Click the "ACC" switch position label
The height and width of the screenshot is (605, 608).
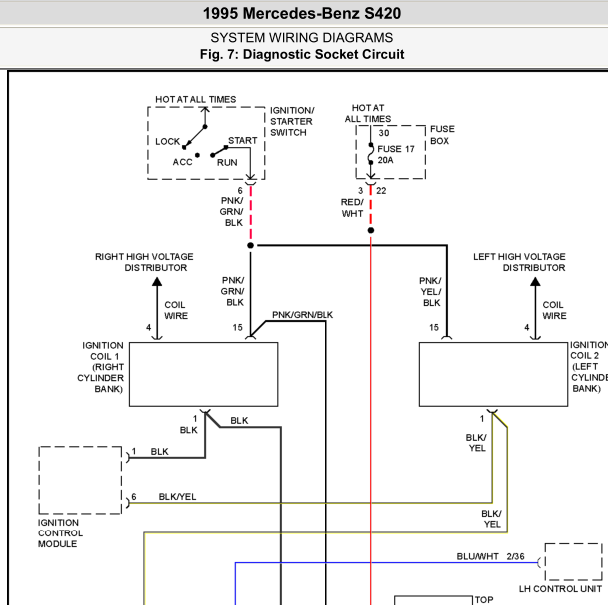pos(182,162)
